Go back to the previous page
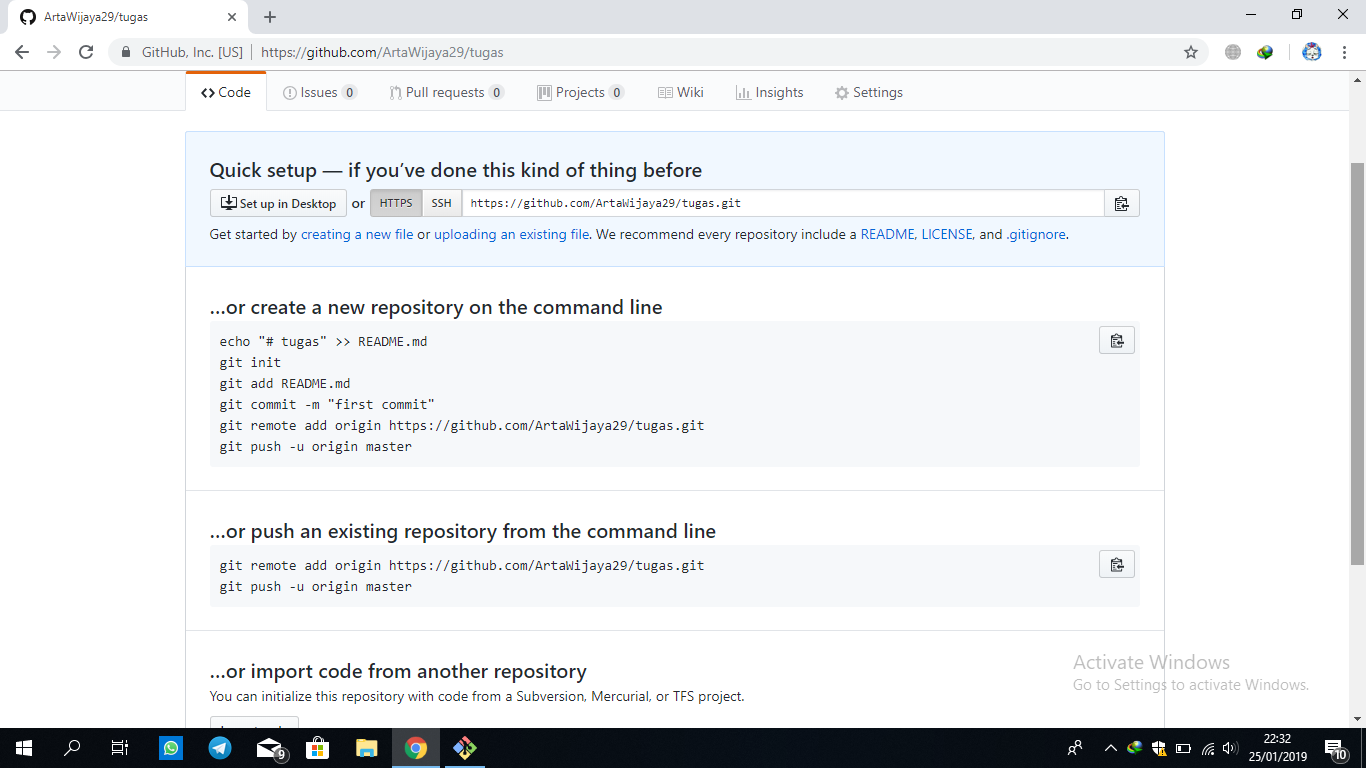 click(22, 52)
